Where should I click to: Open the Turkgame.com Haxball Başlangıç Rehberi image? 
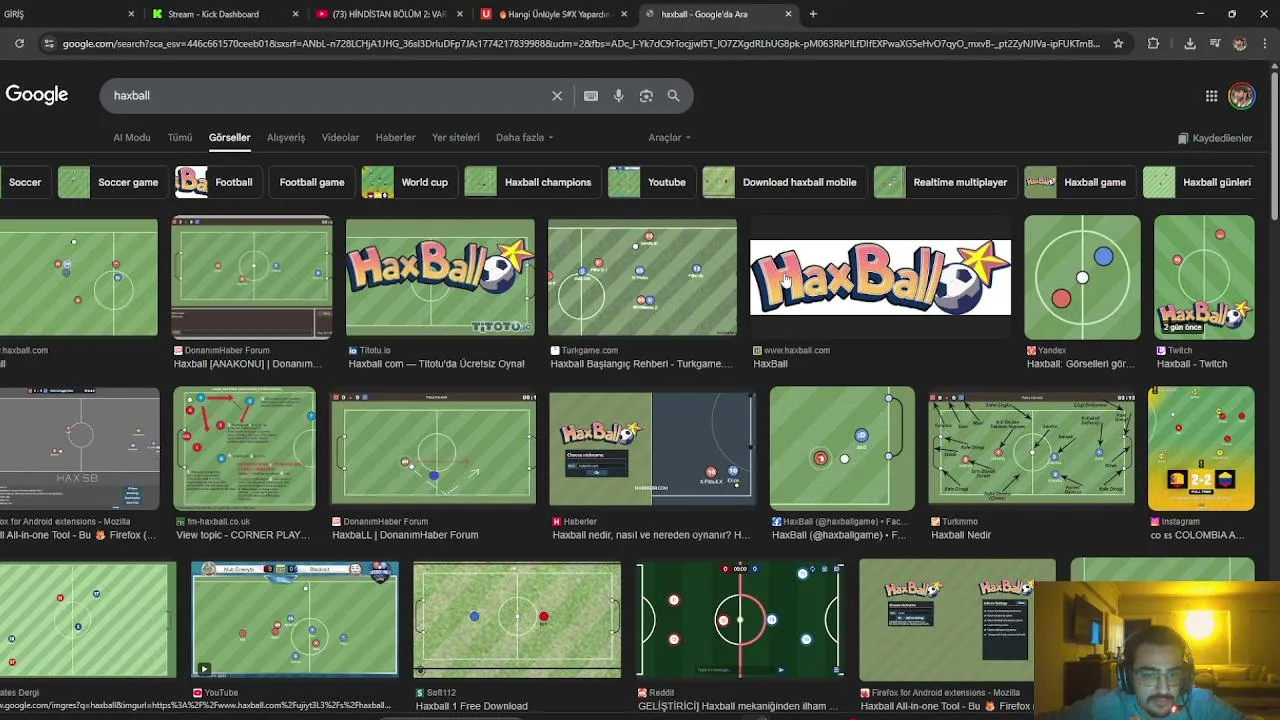click(642, 278)
